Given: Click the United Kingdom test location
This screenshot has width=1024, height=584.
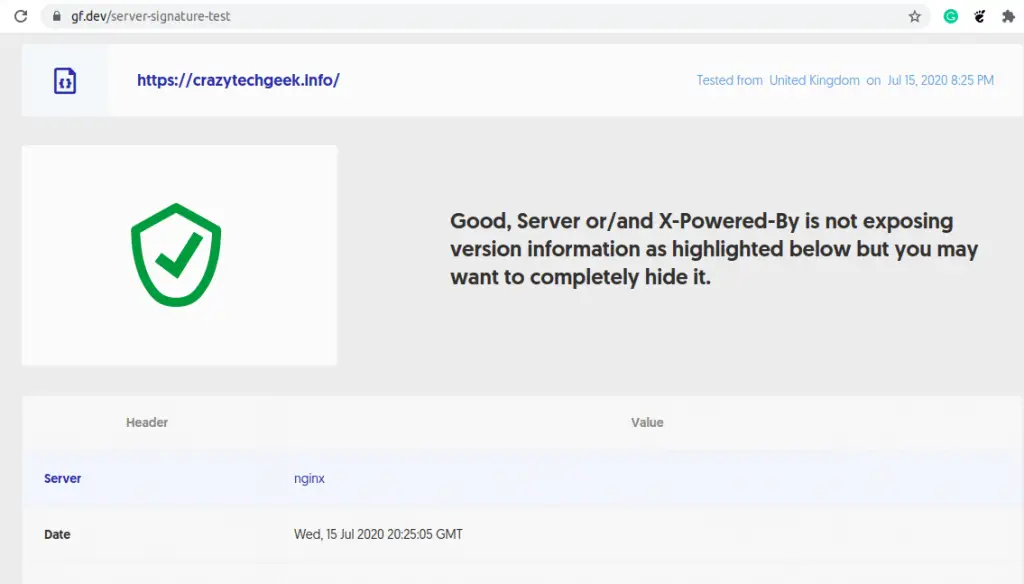Looking at the screenshot, I should (814, 80).
